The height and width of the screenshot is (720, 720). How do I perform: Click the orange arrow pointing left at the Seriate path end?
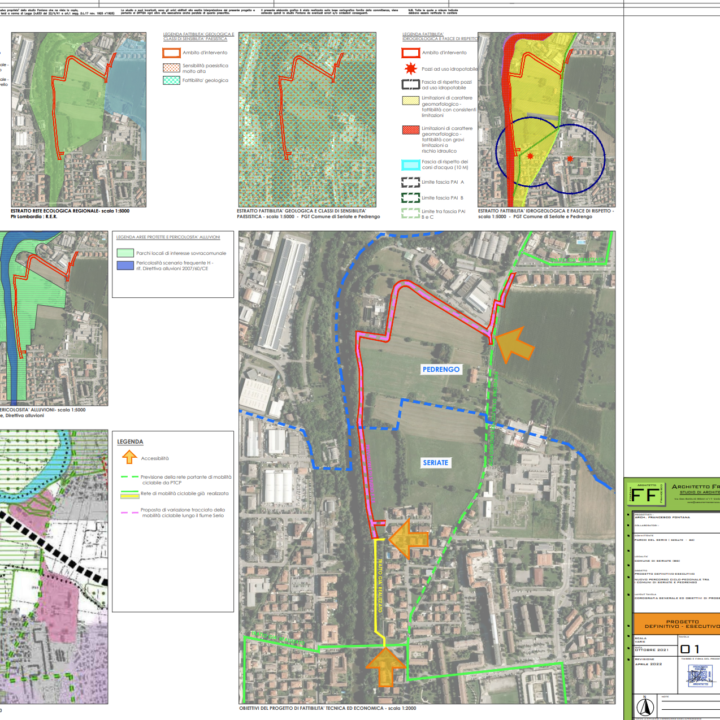point(408,539)
